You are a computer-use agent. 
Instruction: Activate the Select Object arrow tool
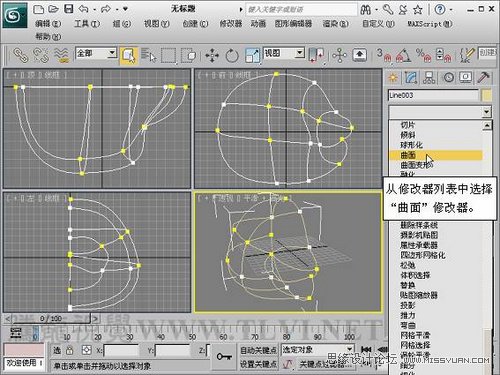(x=128, y=55)
